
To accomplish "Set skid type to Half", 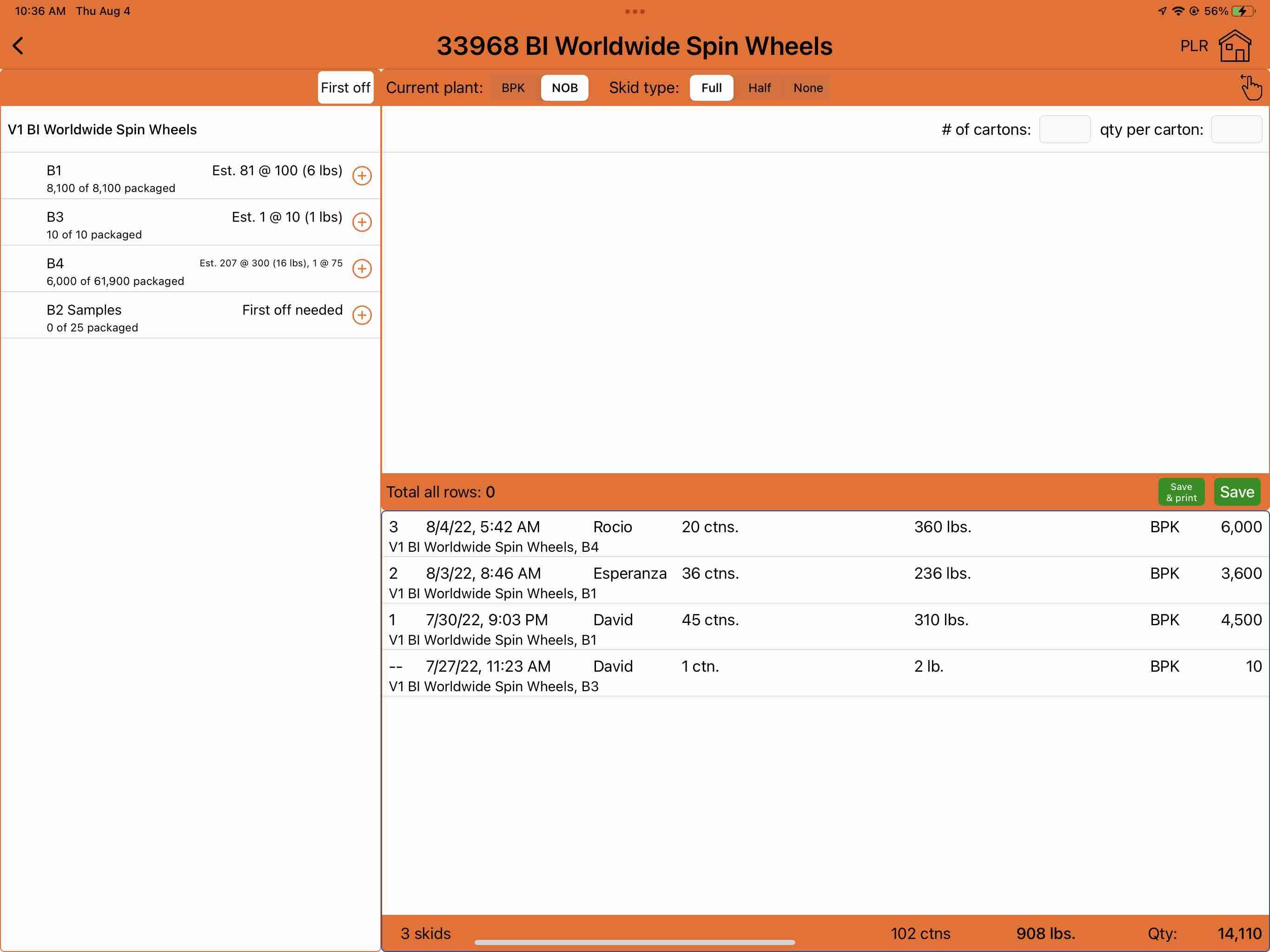I will pyautogui.click(x=759, y=88).
